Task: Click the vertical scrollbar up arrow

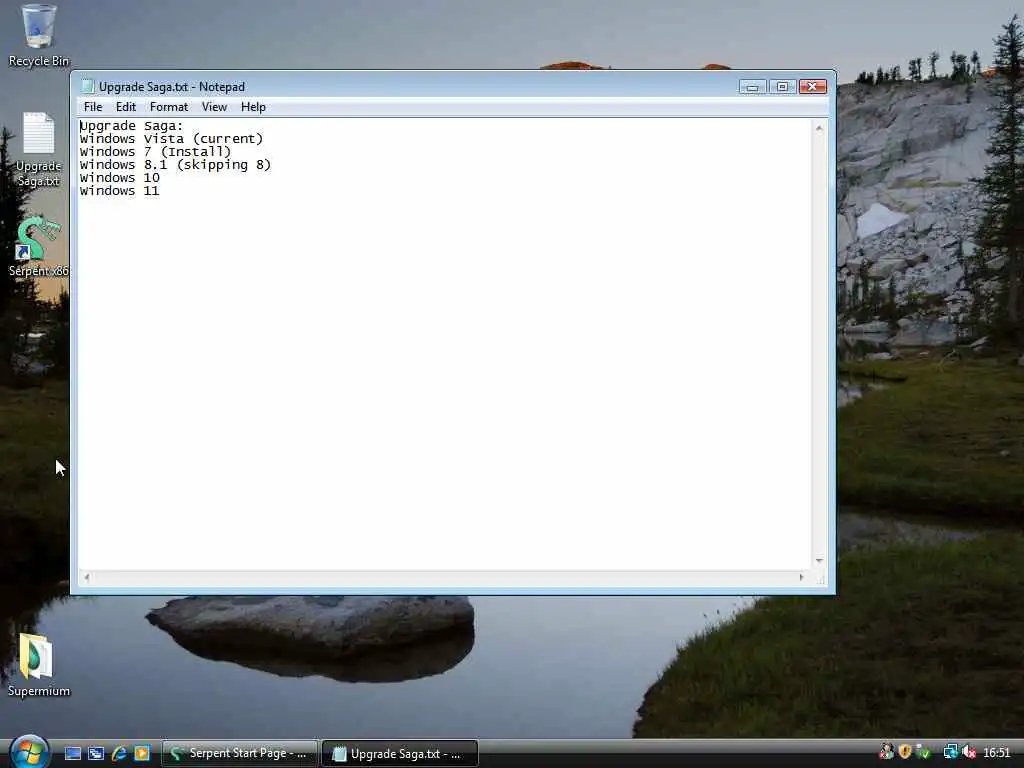Action: point(819,129)
